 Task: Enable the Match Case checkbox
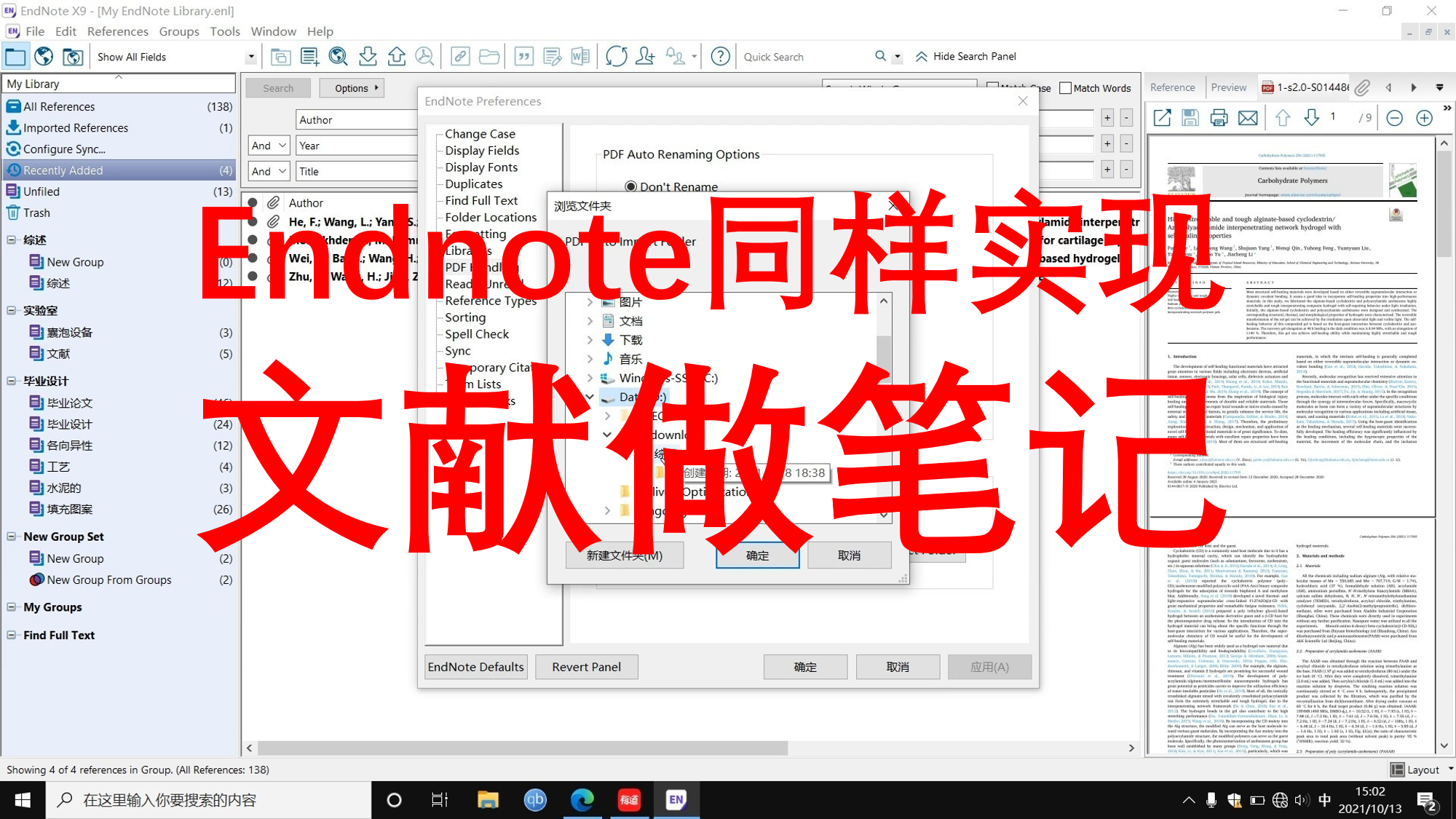(994, 87)
